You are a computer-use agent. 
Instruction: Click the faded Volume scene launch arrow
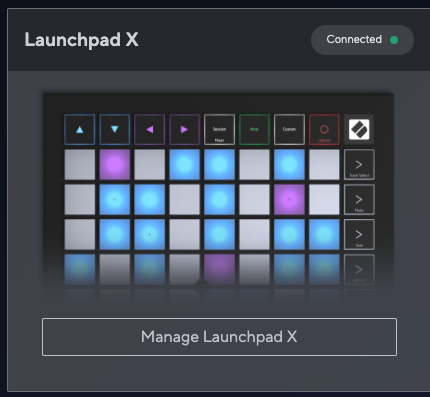(359, 269)
